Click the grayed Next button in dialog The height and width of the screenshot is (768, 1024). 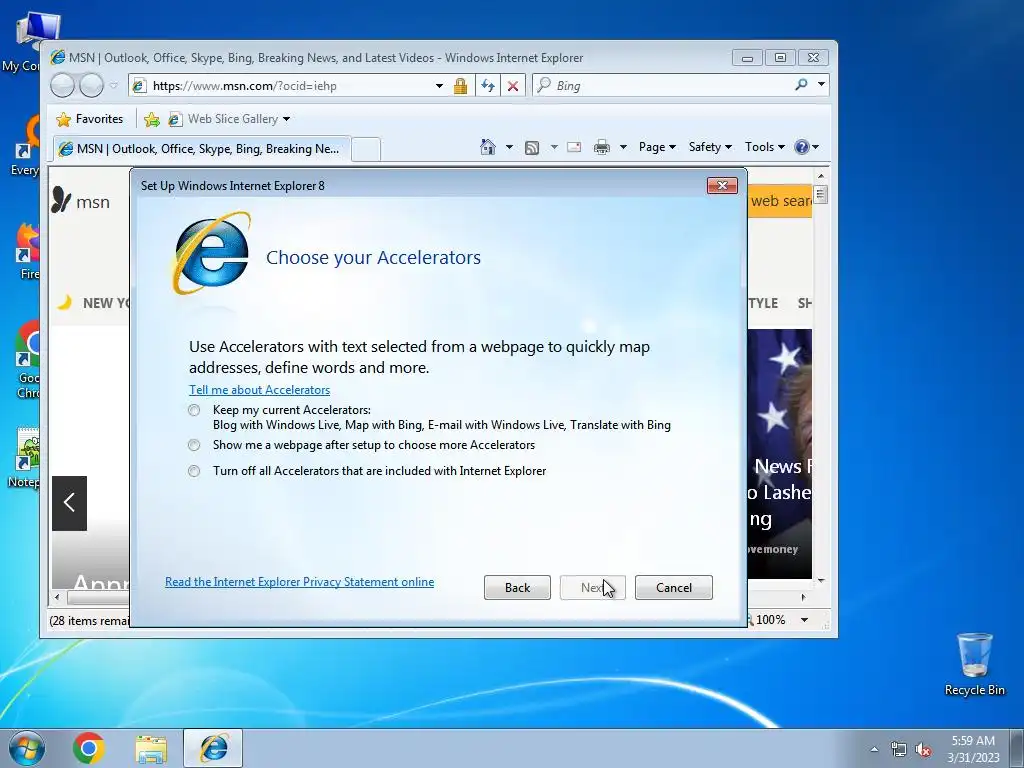coord(592,588)
